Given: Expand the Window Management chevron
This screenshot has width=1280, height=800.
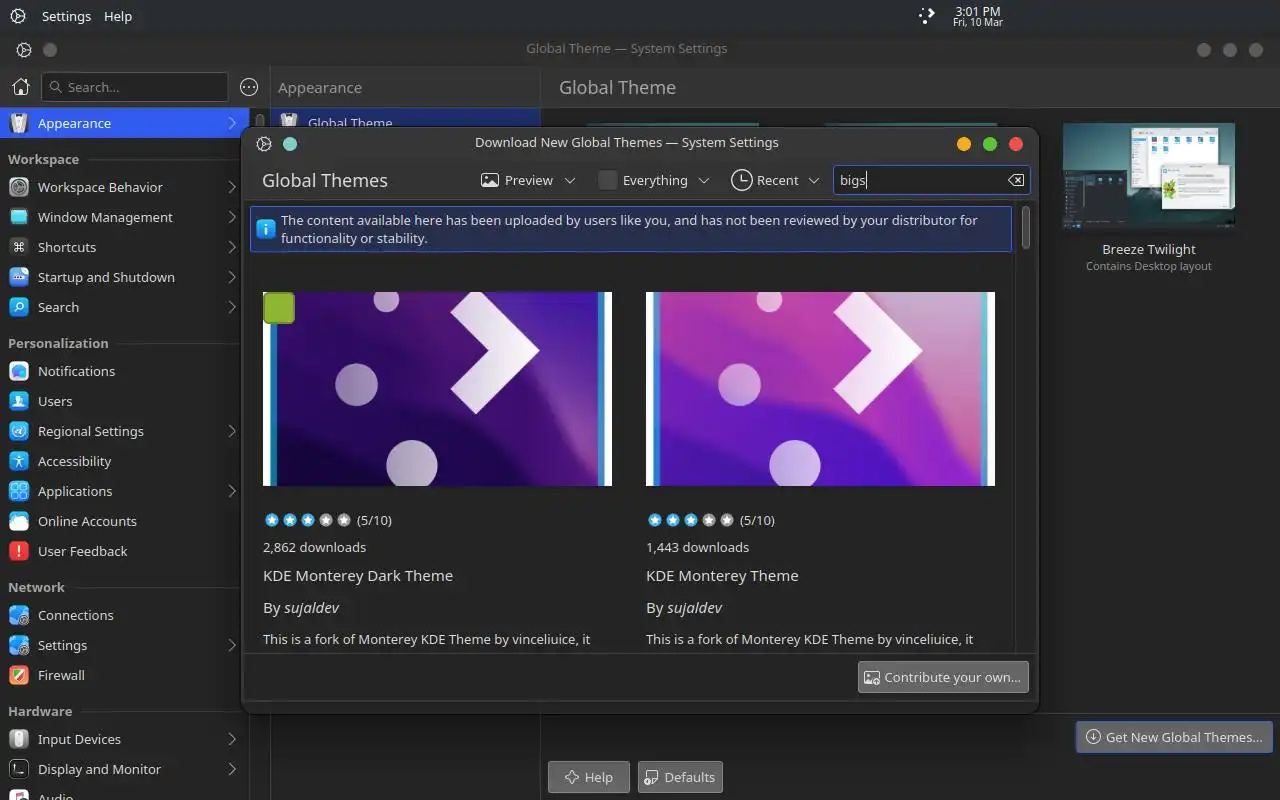Looking at the screenshot, I should pos(232,217).
